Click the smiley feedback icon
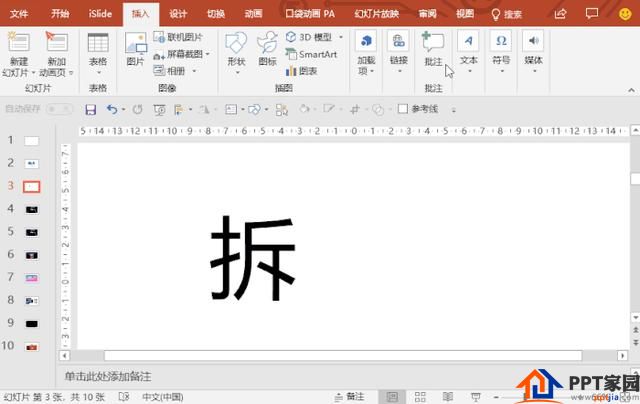This screenshot has height=404, width=640. (x=625, y=14)
